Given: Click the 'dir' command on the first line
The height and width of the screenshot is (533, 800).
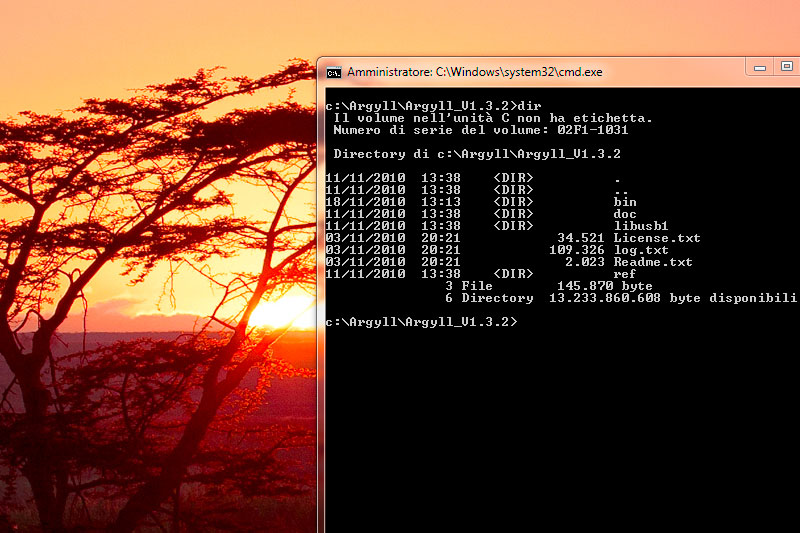Looking at the screenshot, I should click(x=529, y=106).
